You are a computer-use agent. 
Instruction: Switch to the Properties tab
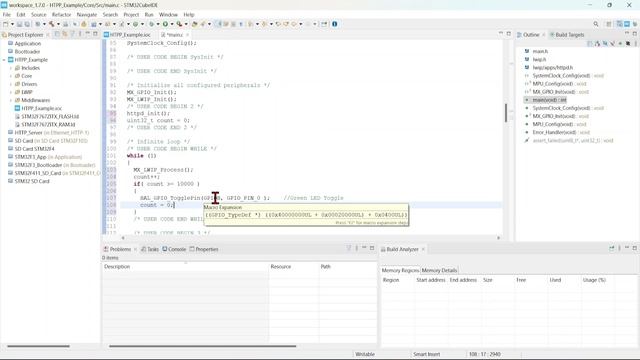coord(204,249)
